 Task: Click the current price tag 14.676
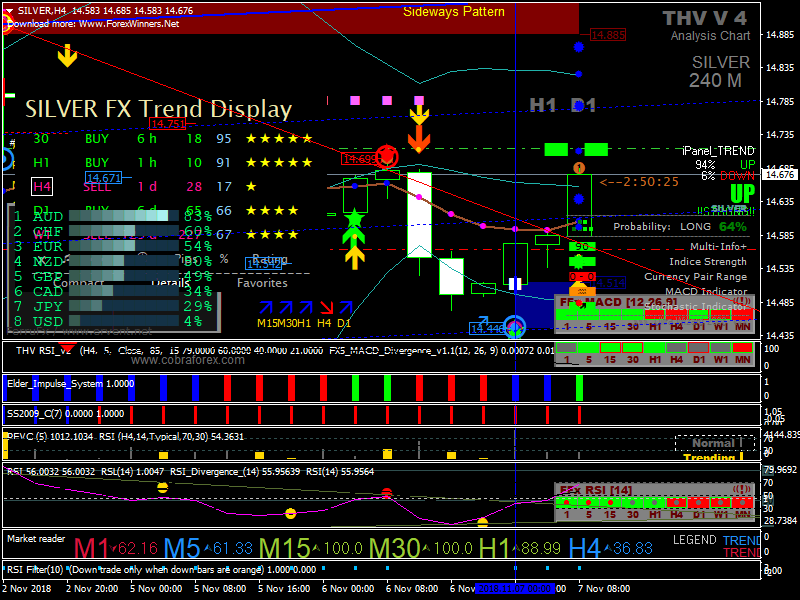point(780,174)
